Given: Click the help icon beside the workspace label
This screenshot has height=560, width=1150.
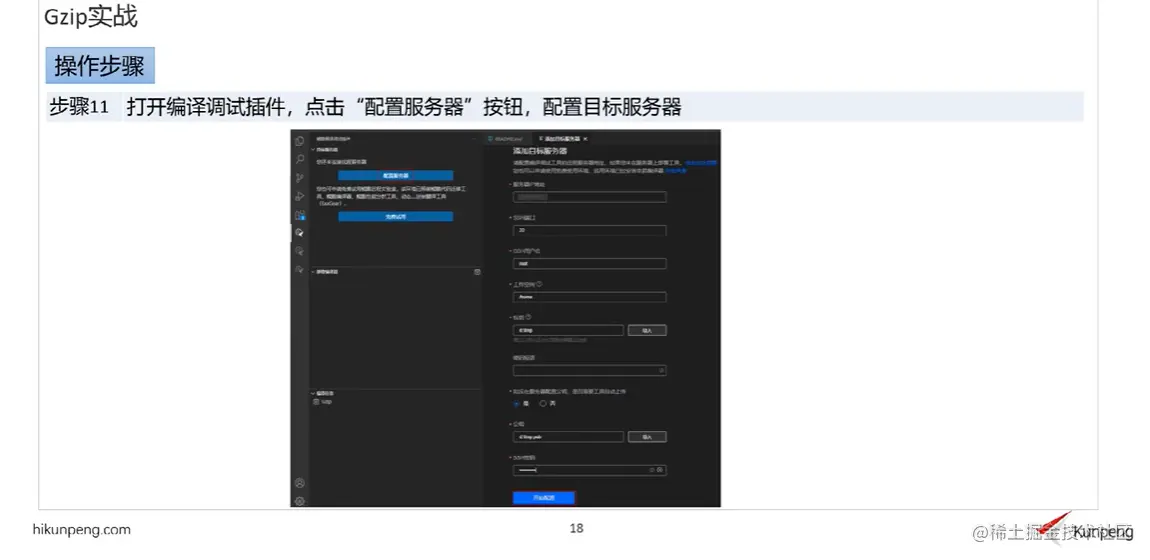Looking at the screenshot, I should click(539, 284).
